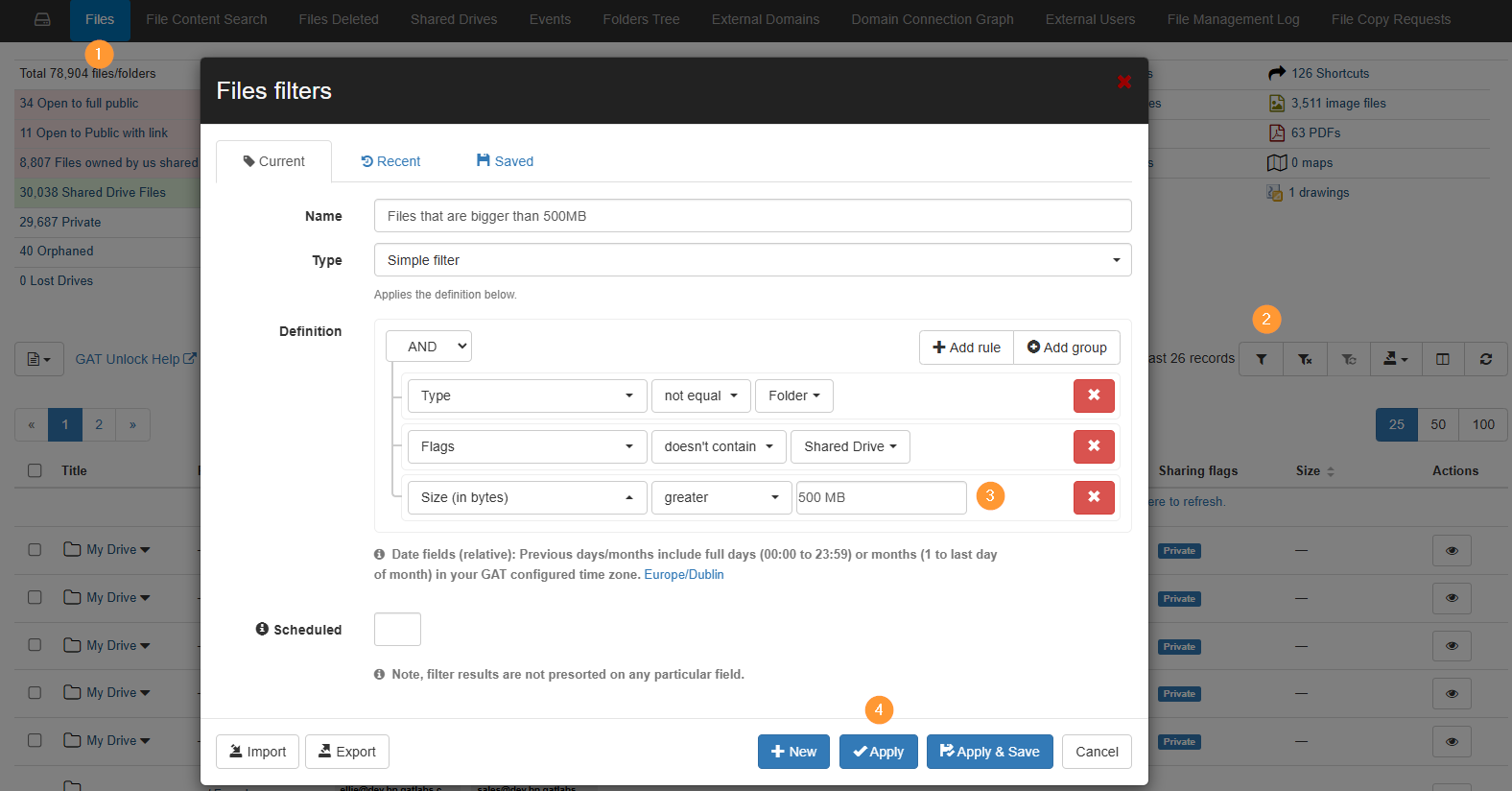The height and width of the screenshot is (791, 1512).
Task: Delete the Type not equal Folder rule
Action: [x=1094, y=395]
